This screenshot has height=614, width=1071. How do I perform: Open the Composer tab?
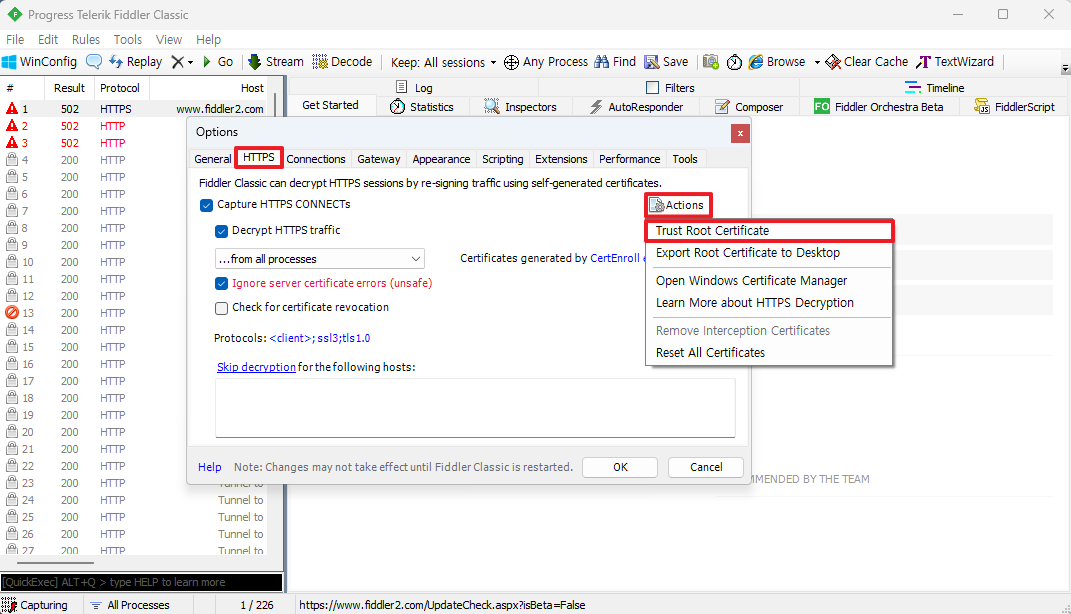point(749,107)
